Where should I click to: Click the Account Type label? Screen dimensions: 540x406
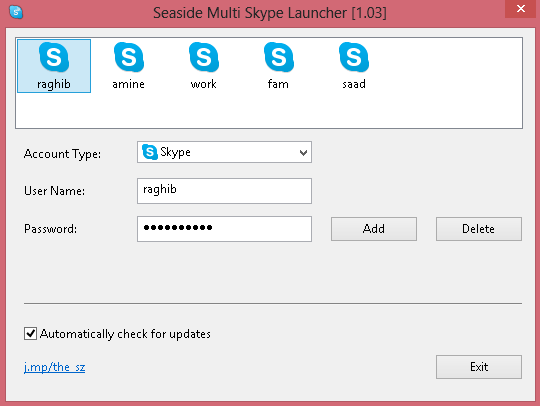coord(62,154)
